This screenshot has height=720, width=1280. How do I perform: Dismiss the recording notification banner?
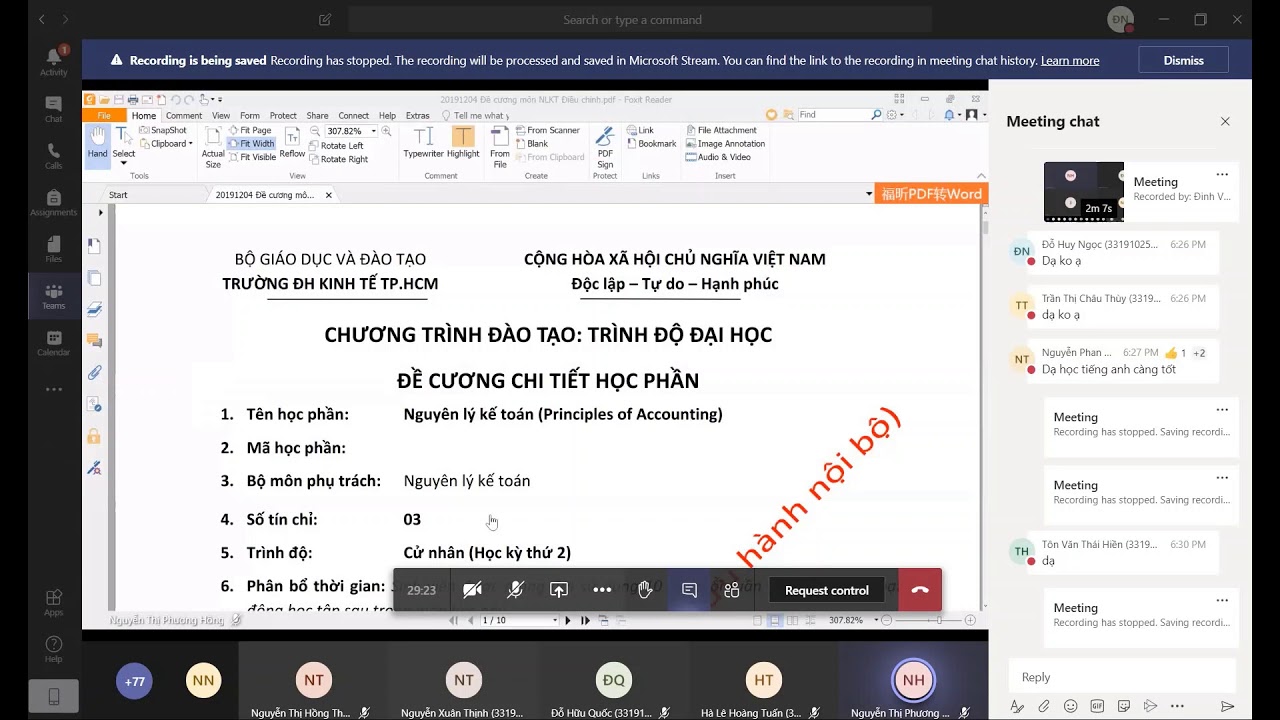1184,61
